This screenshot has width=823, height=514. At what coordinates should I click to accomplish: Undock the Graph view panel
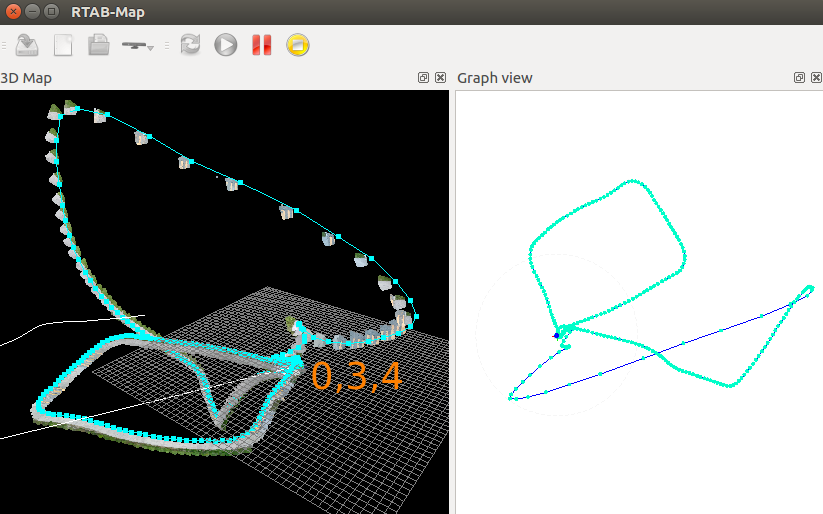[799, 78]
